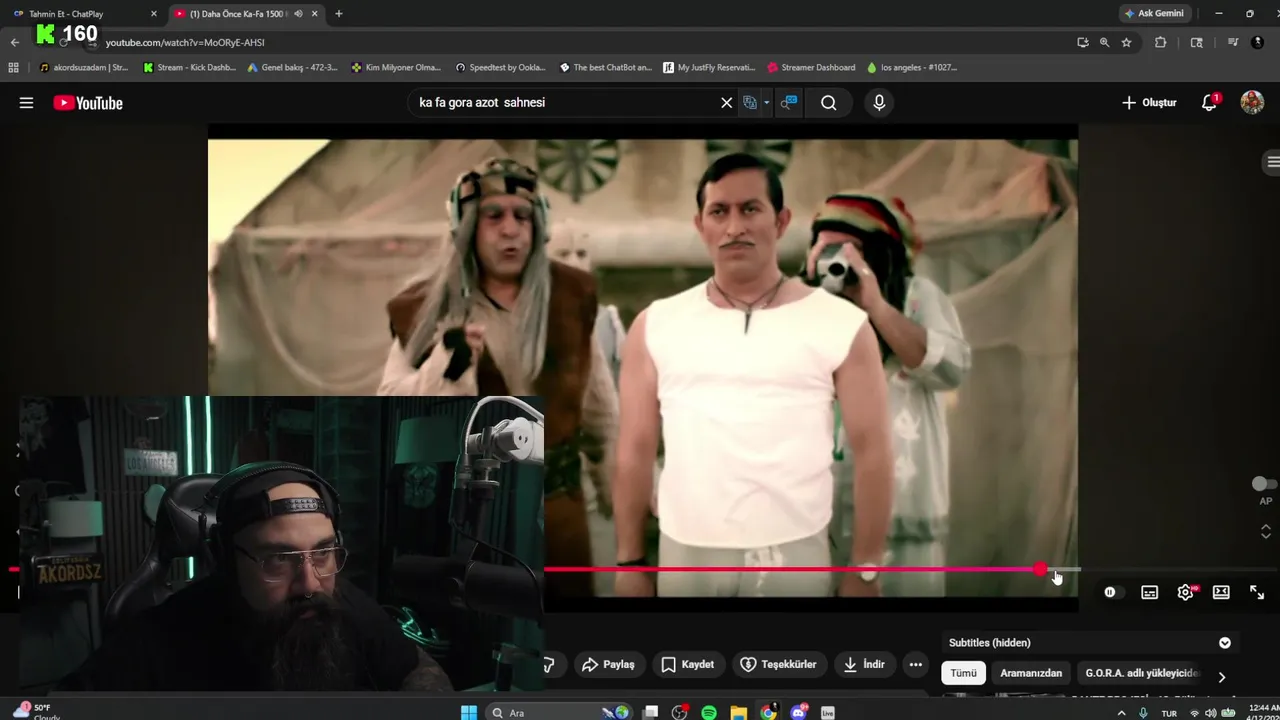Open the Stream - Kick Dashboard bookmark

(x=190, y=68)
